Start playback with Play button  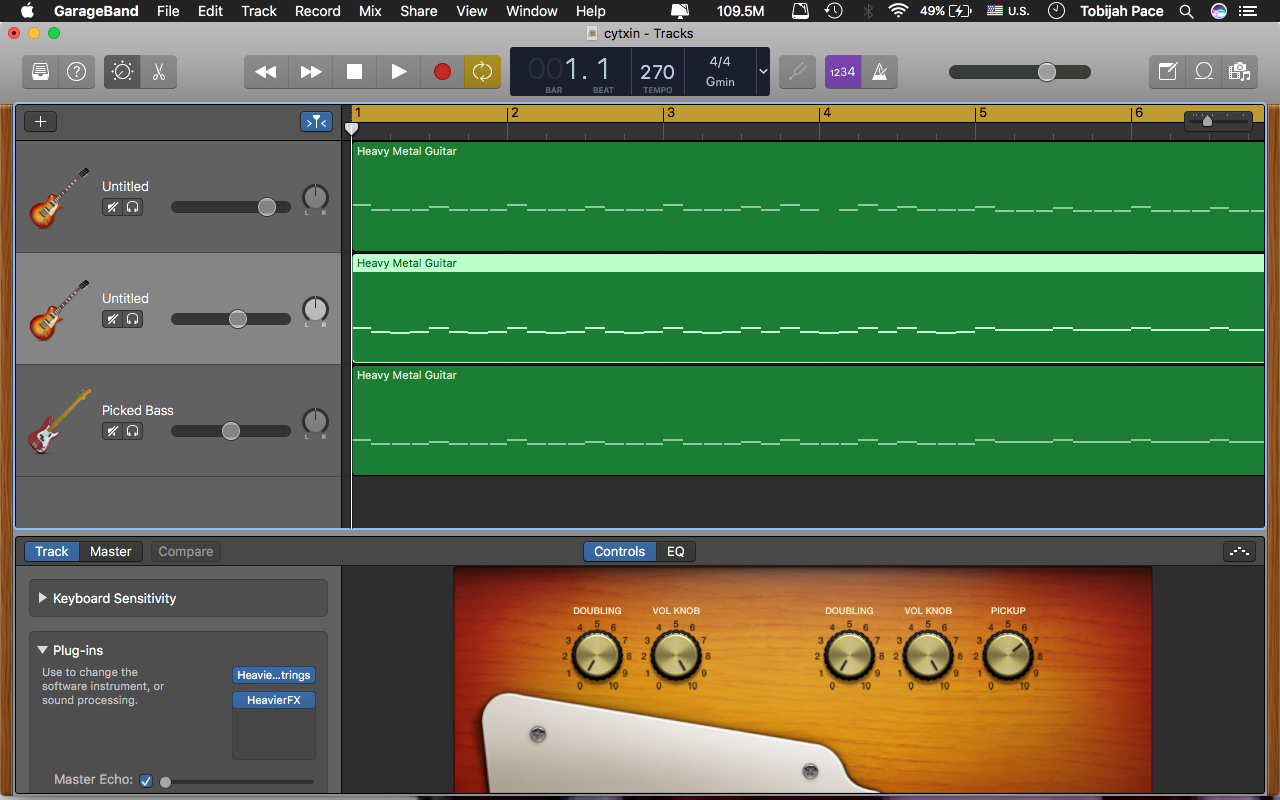[x=398, y=72]
